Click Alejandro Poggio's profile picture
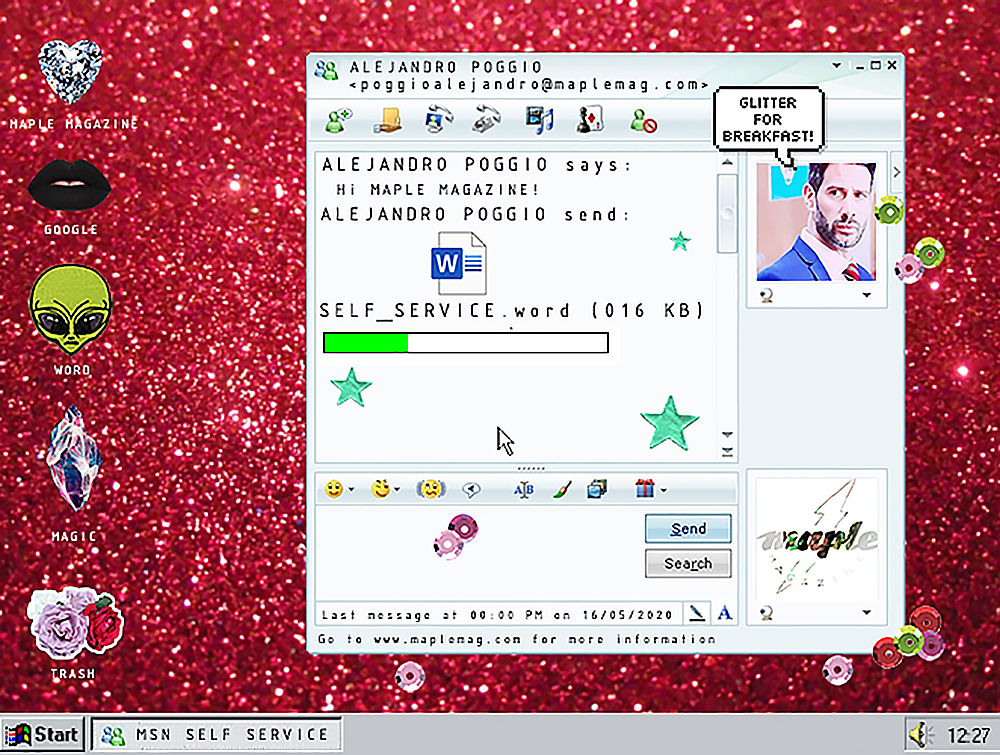 [x=816, y=221]
